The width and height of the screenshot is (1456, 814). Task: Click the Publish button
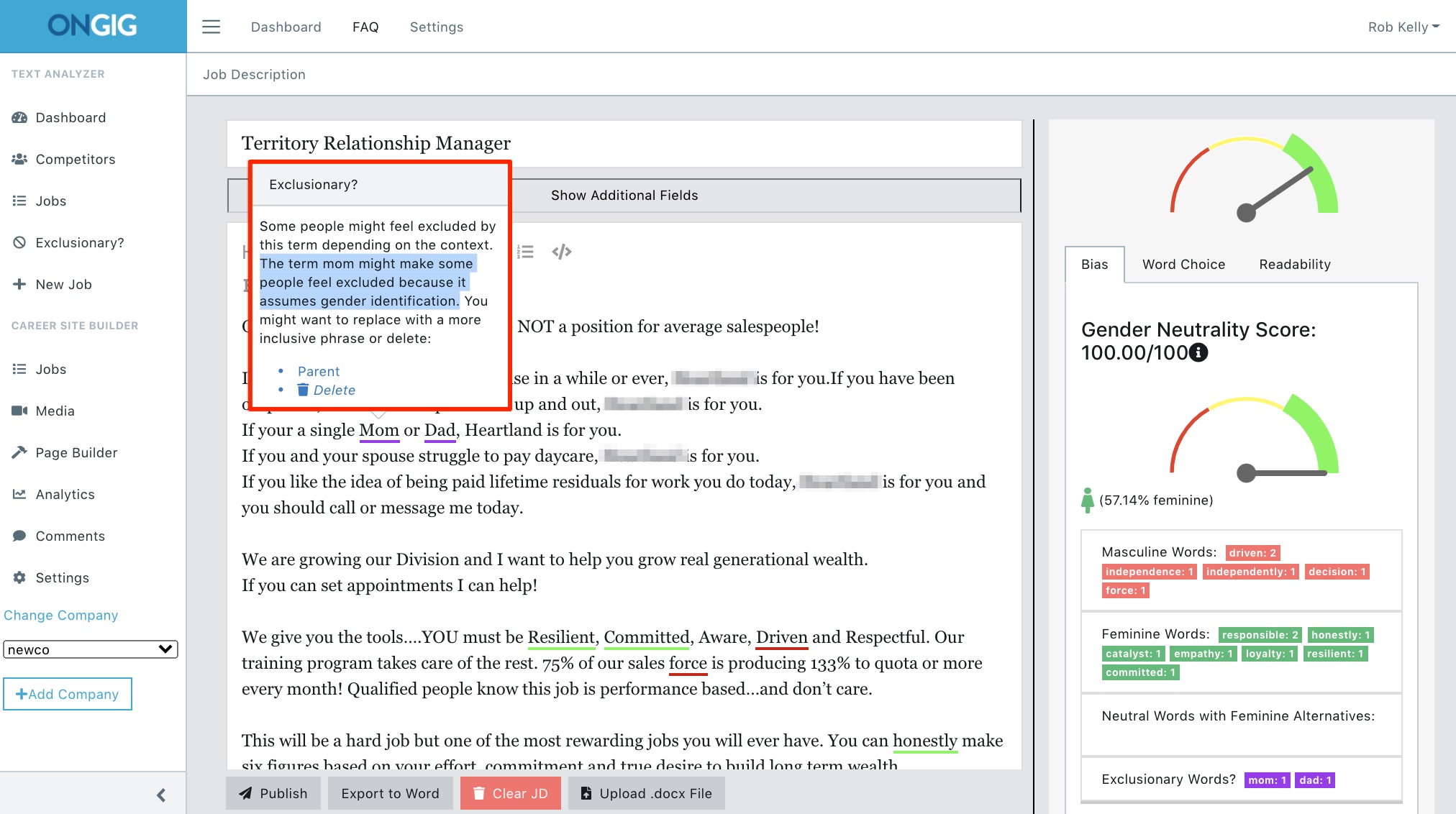[273, 793]
